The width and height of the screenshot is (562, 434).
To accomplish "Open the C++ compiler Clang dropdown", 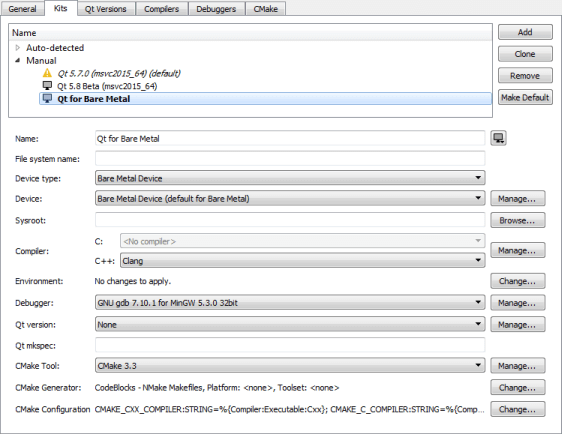I will pos(303,261).
